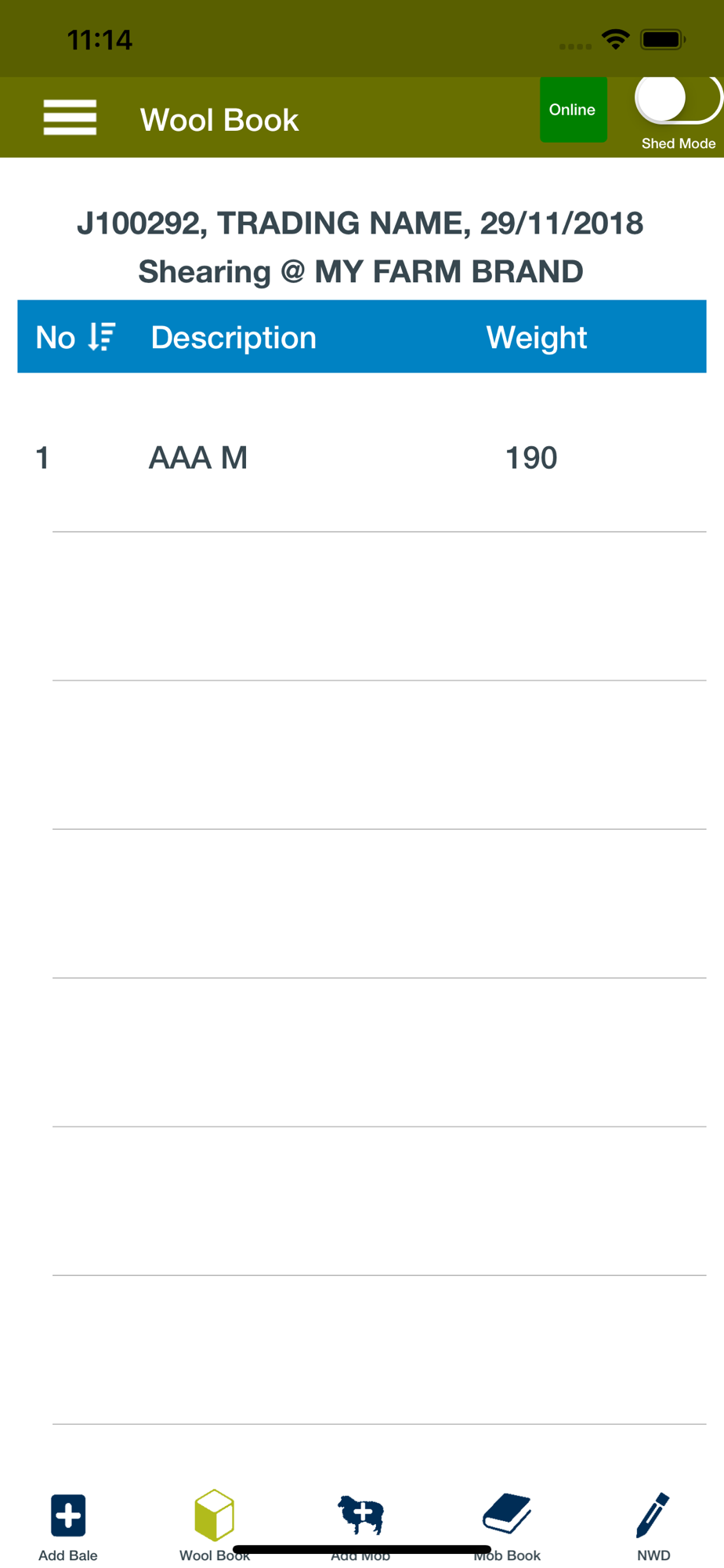Tap the Shearing @ MY FARM BRAND line
The height and width of the screenshot is (1568, 724).
(x=360, y=272)
